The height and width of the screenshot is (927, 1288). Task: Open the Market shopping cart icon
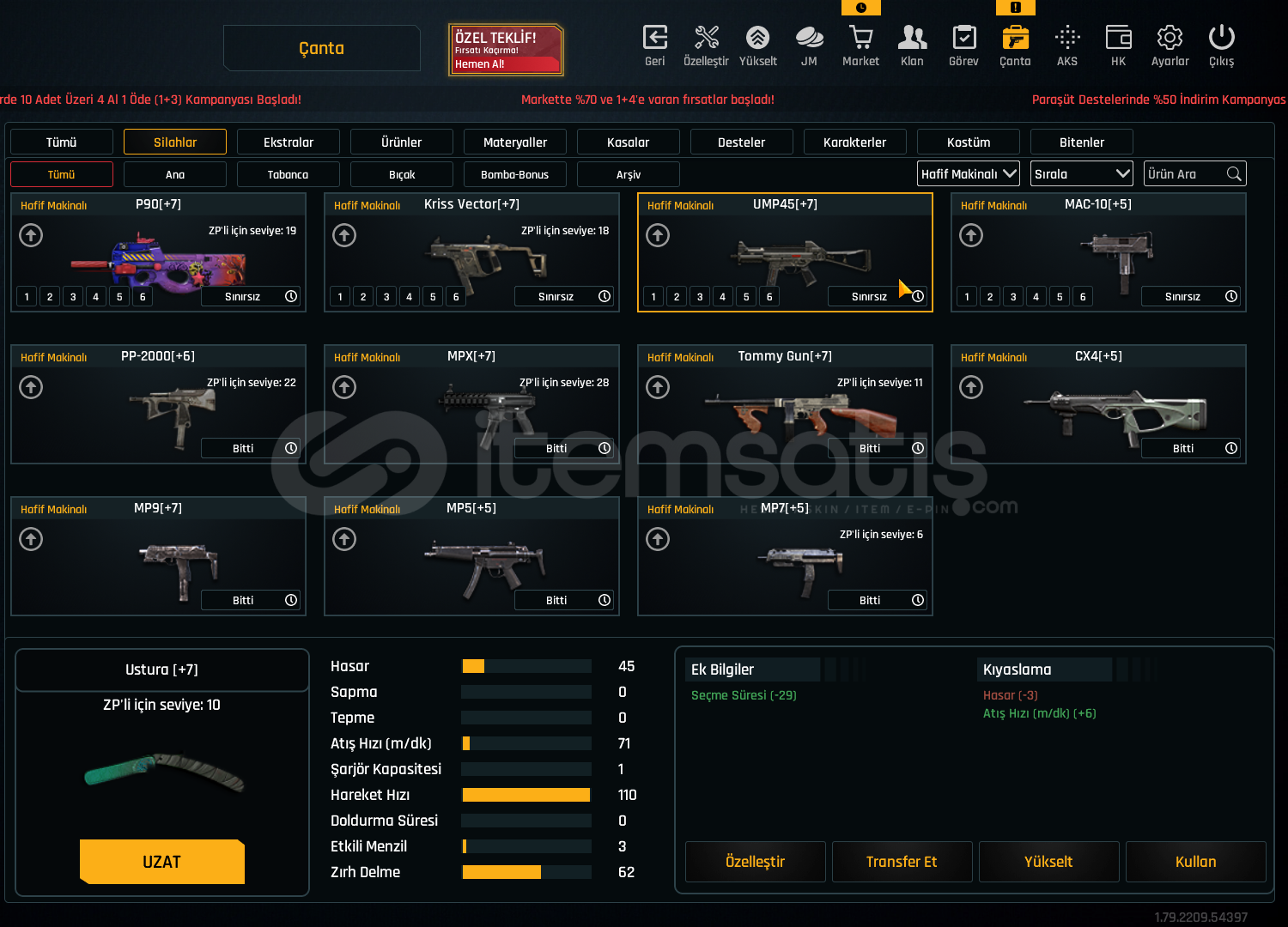[x=860, y=39]
